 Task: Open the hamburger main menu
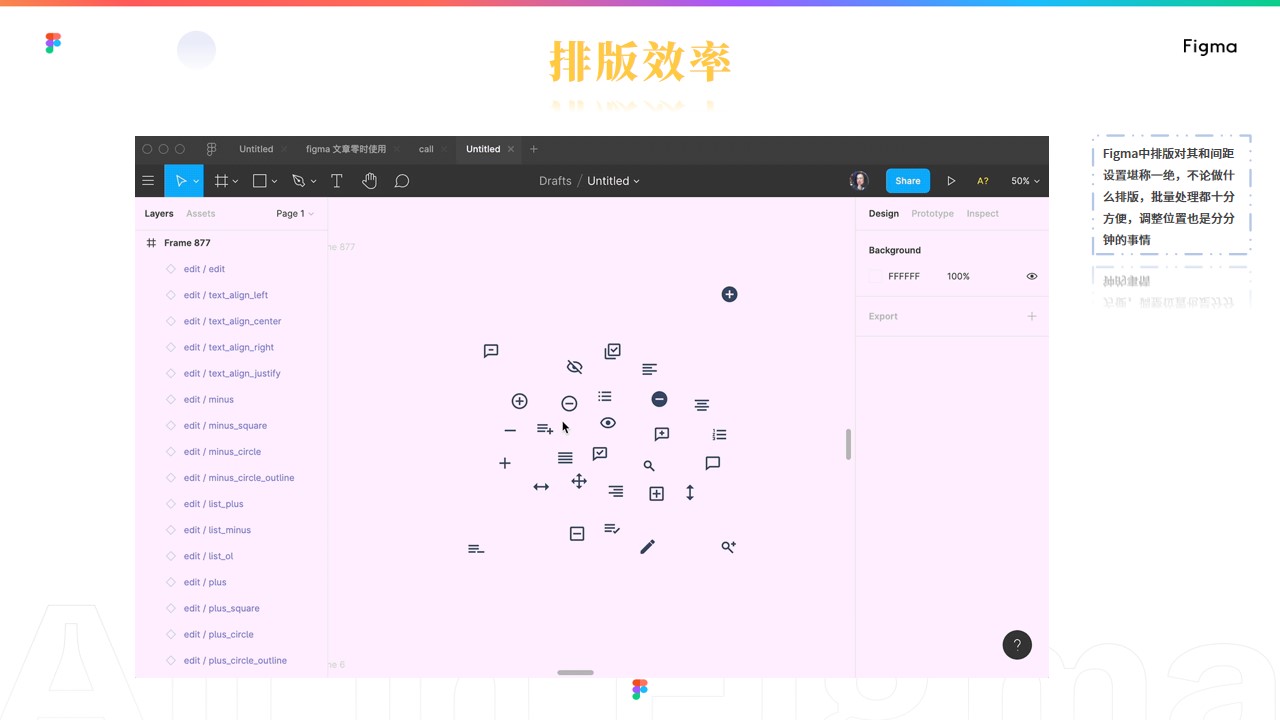click(x=148, y=181)
